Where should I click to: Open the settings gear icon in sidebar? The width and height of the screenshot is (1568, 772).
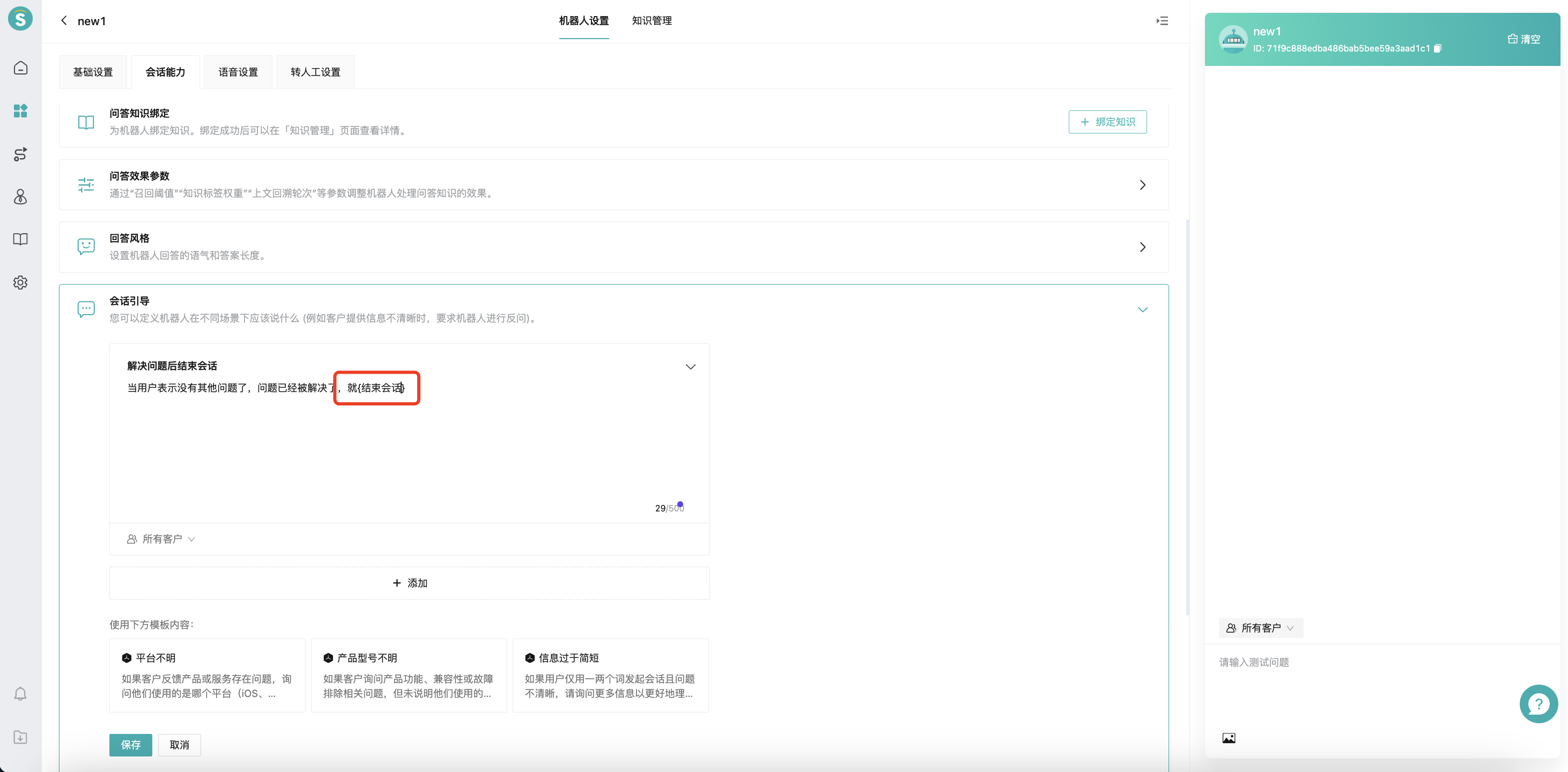[20, 283]
